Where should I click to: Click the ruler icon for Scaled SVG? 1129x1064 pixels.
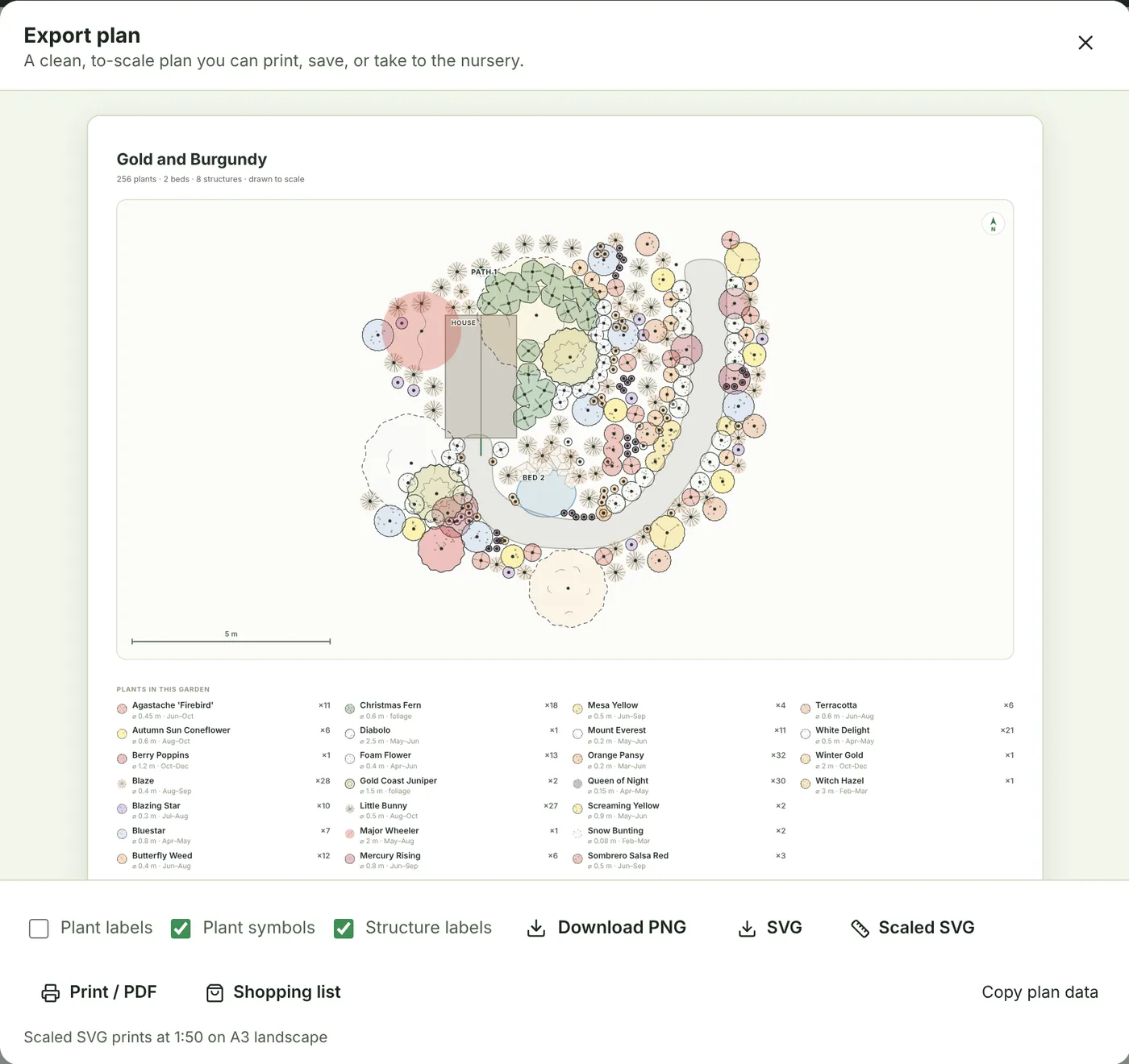[x=860, y=929]
